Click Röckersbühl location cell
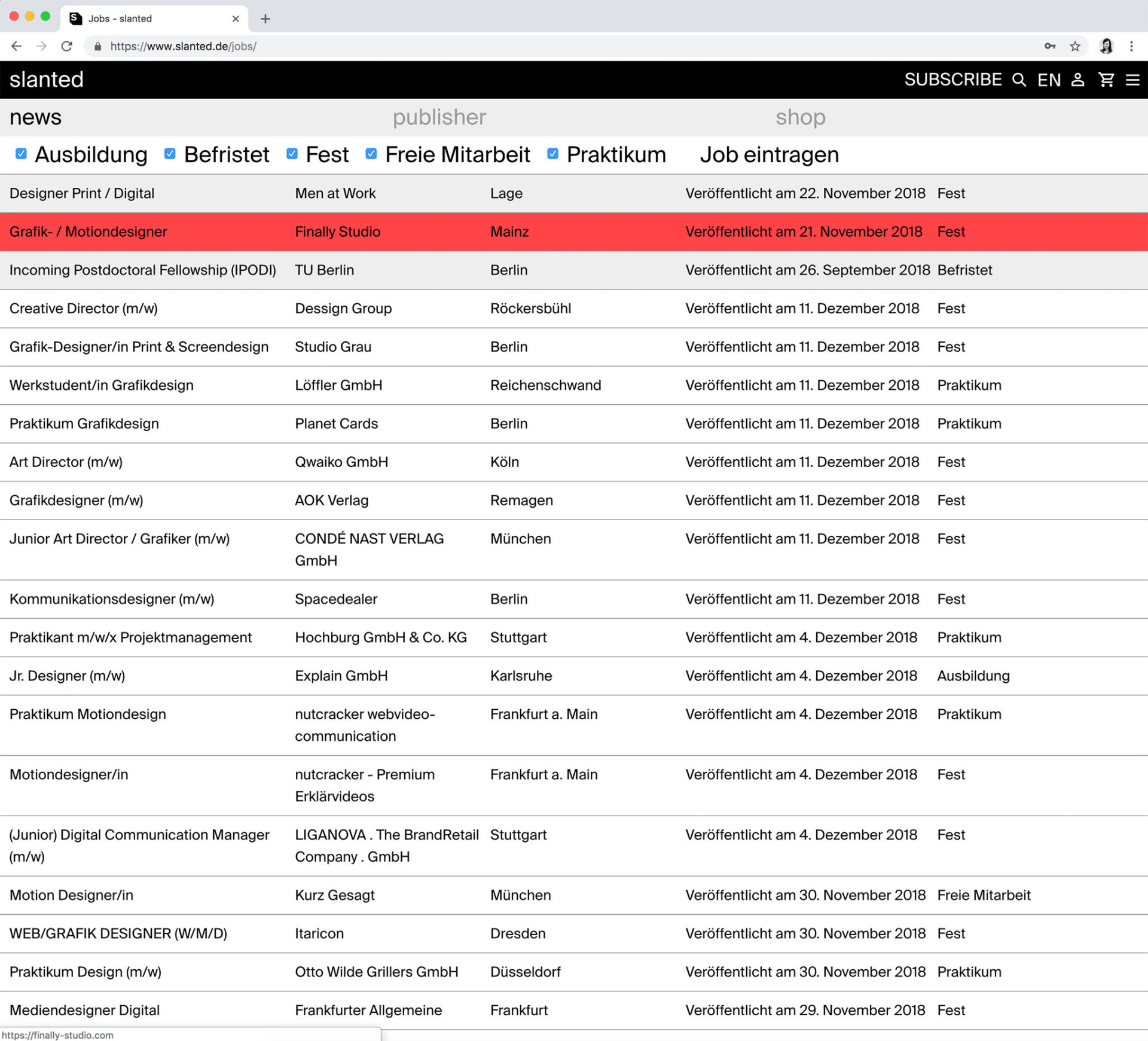Screen dimensions: 1148x1041 tap(531, 309)
